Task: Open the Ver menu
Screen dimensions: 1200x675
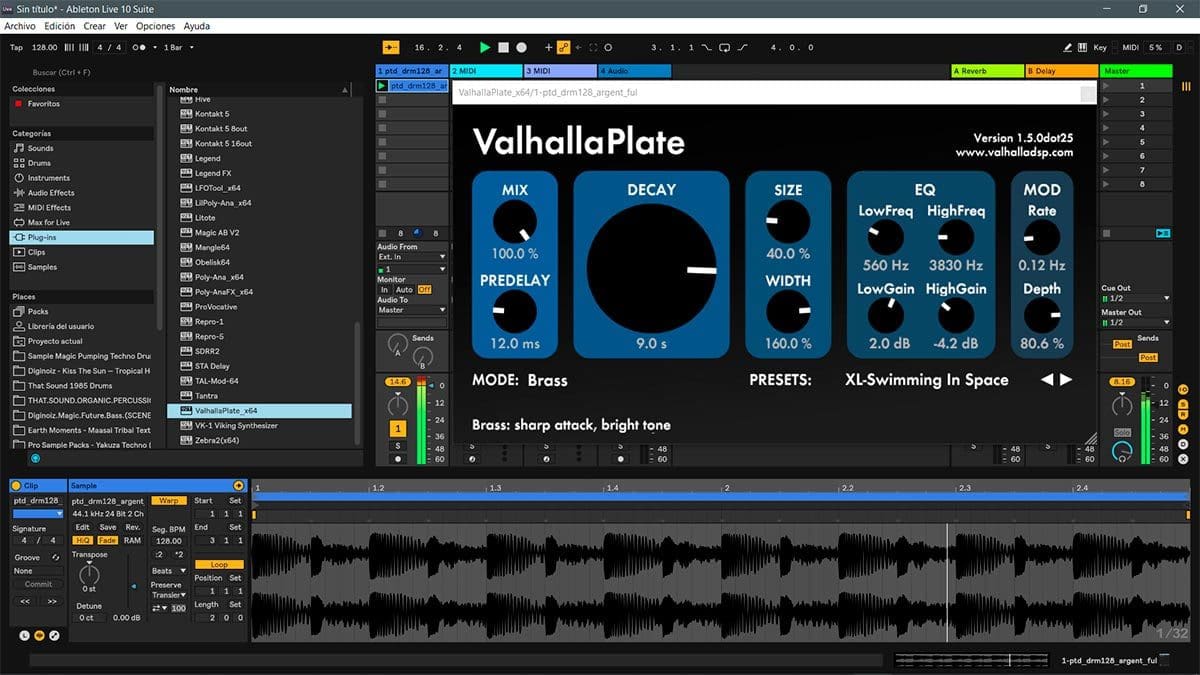Action: 121,26
